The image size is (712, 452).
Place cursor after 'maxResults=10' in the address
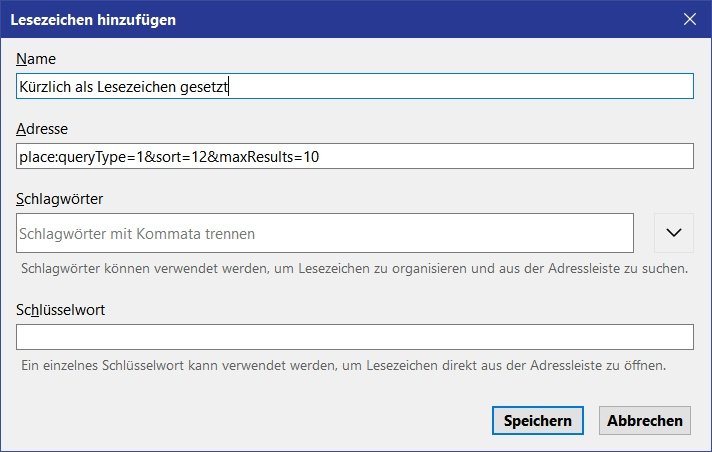320,157
